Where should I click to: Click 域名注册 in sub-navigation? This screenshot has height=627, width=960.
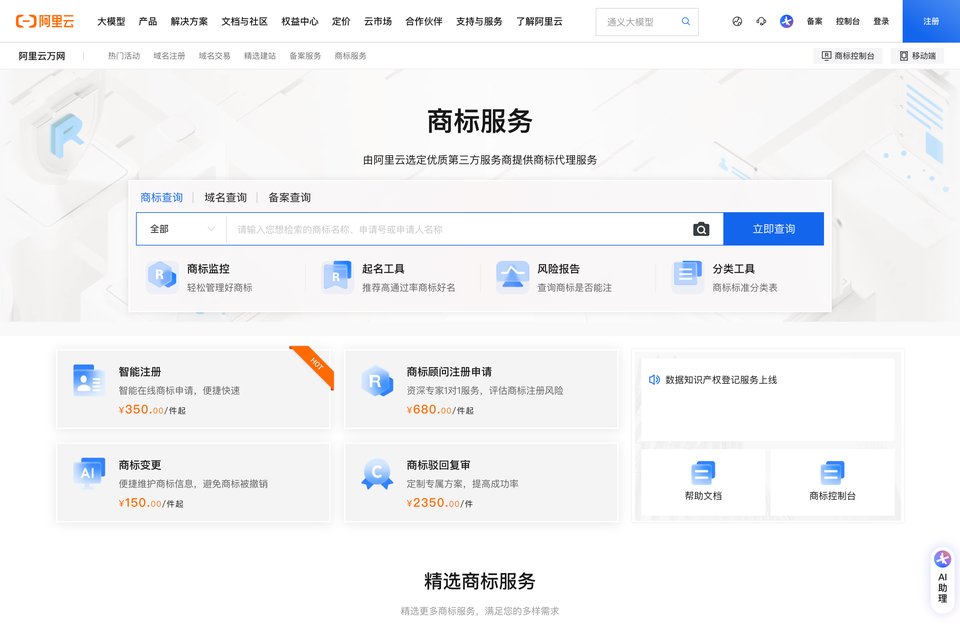click(x=169, y=56)
